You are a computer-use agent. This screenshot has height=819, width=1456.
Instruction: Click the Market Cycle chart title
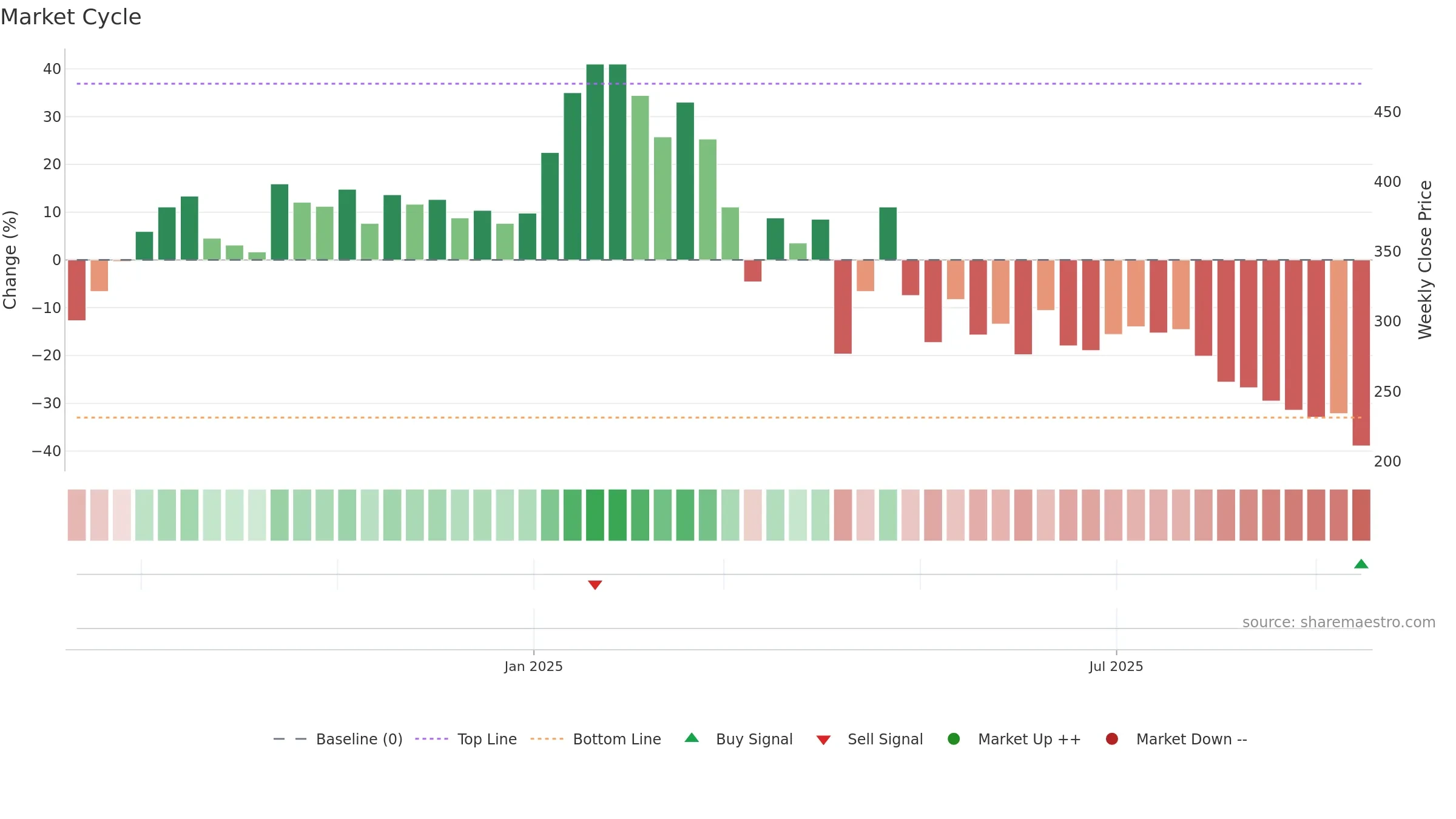click(71, 17)
